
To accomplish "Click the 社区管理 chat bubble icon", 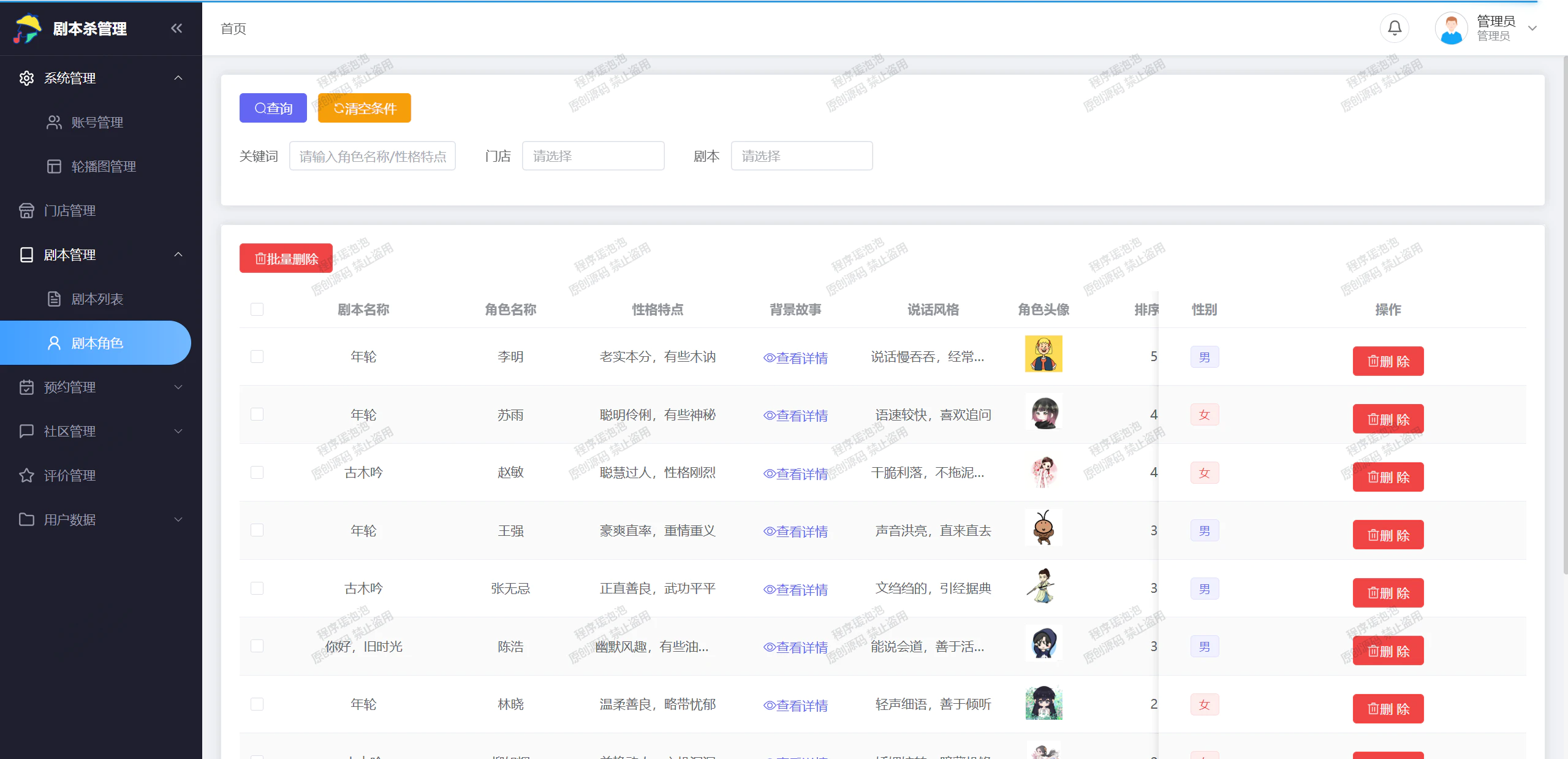I will point(26,431).
